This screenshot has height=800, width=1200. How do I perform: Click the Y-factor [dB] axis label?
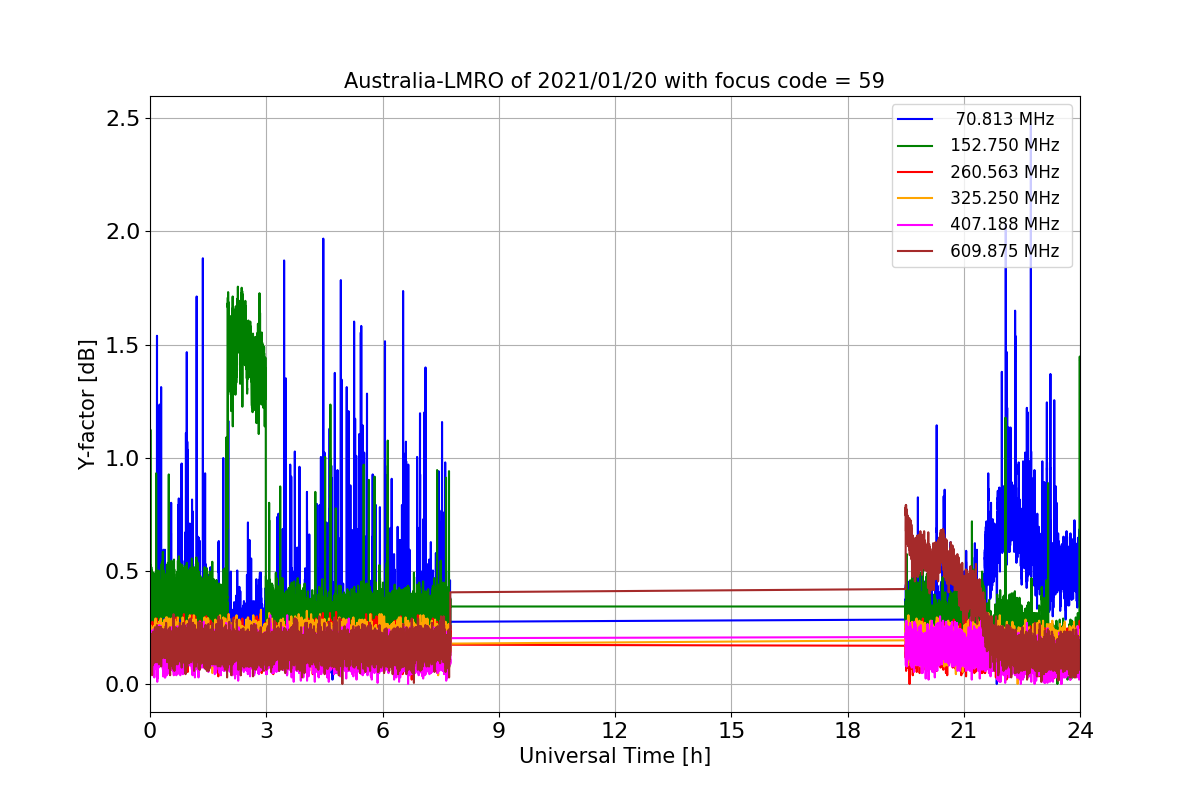pyautogui.click(x=87, y=404)
